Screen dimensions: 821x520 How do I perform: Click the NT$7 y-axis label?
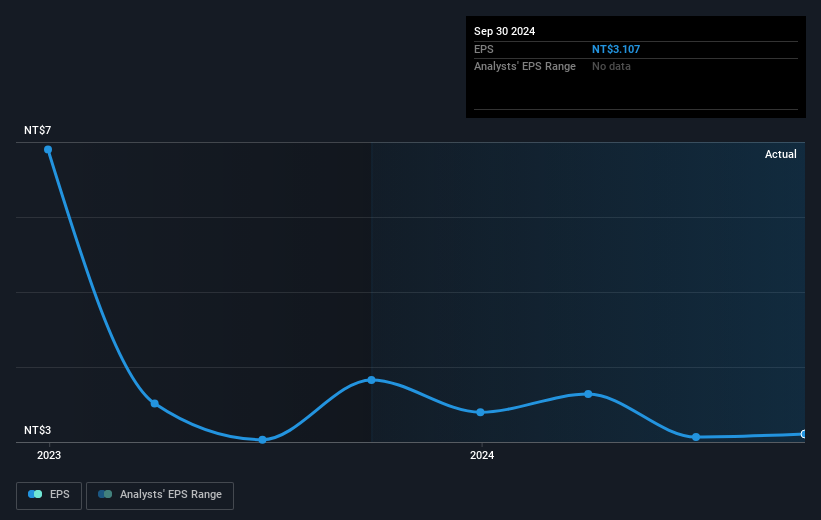(x=38, y=130)
